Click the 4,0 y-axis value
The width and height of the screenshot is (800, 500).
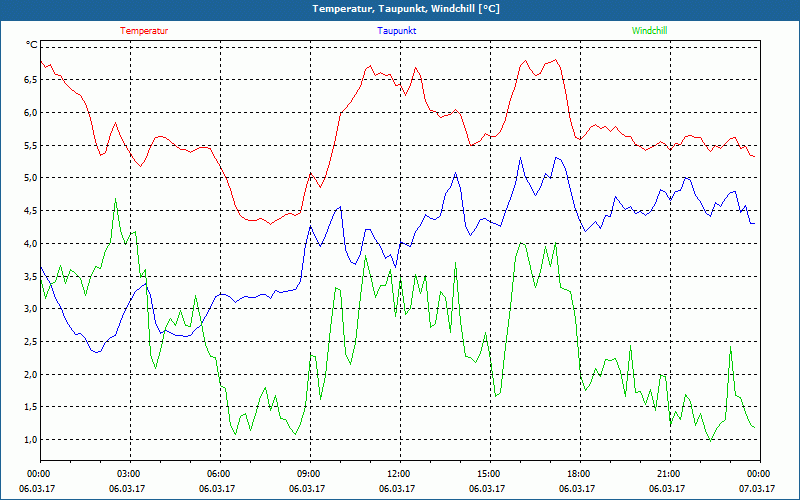point(31,243)
